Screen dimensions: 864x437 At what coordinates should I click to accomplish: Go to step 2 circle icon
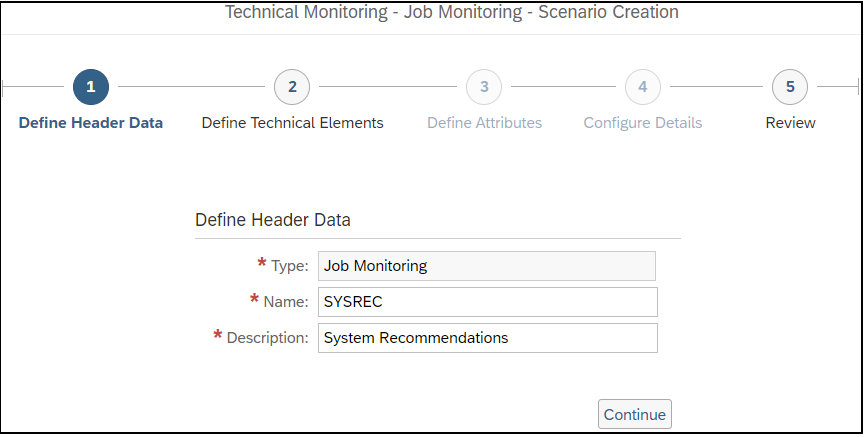[292, 87]
